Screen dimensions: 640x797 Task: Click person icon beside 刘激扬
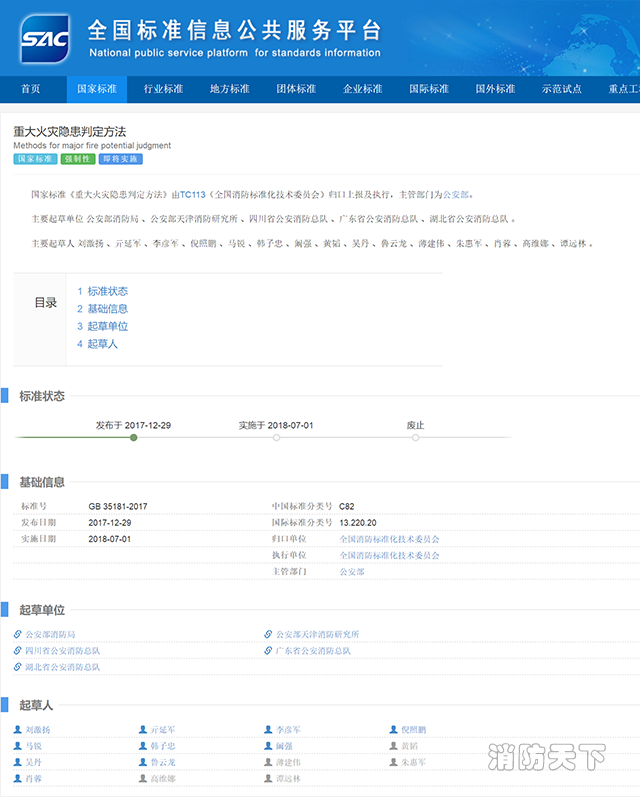tap(18, 730)
